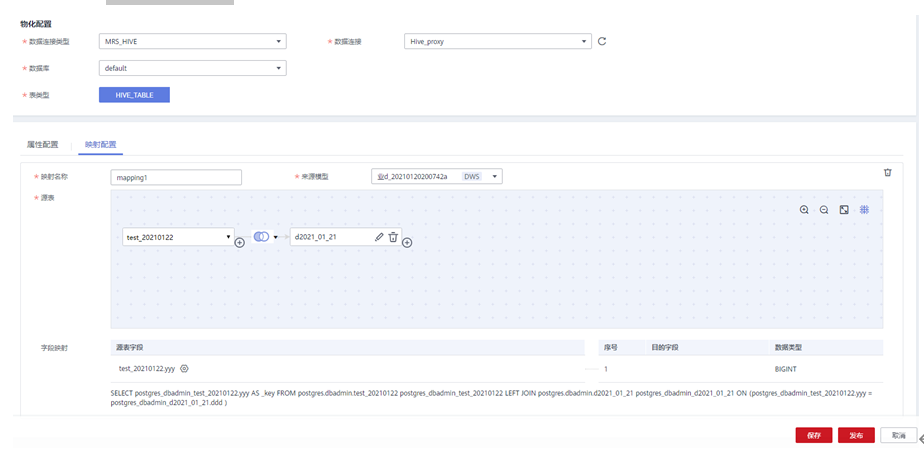Add a table after the d2021_01_21 node
Image resolution: width=924 pixels, height=449 pixels.
coord(407,242)
